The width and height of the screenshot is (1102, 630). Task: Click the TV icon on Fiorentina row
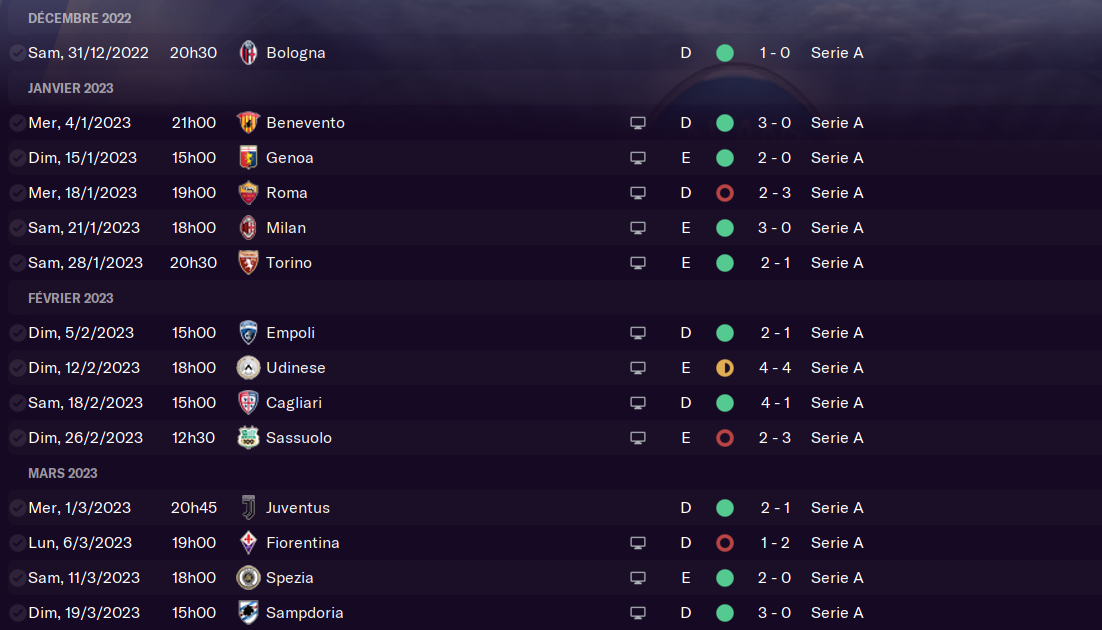click(637, 543)
